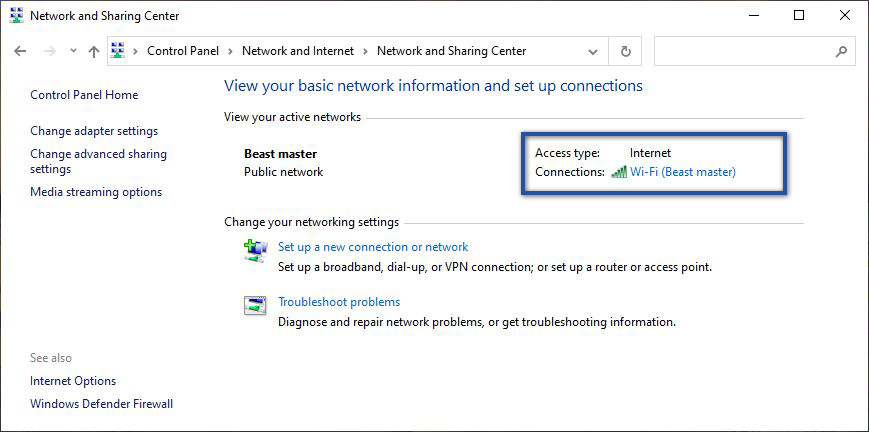The height and width of the screenshot is (432, 869).
Task: Go up one level with up arrow
Action: click(x=94, y=51)
